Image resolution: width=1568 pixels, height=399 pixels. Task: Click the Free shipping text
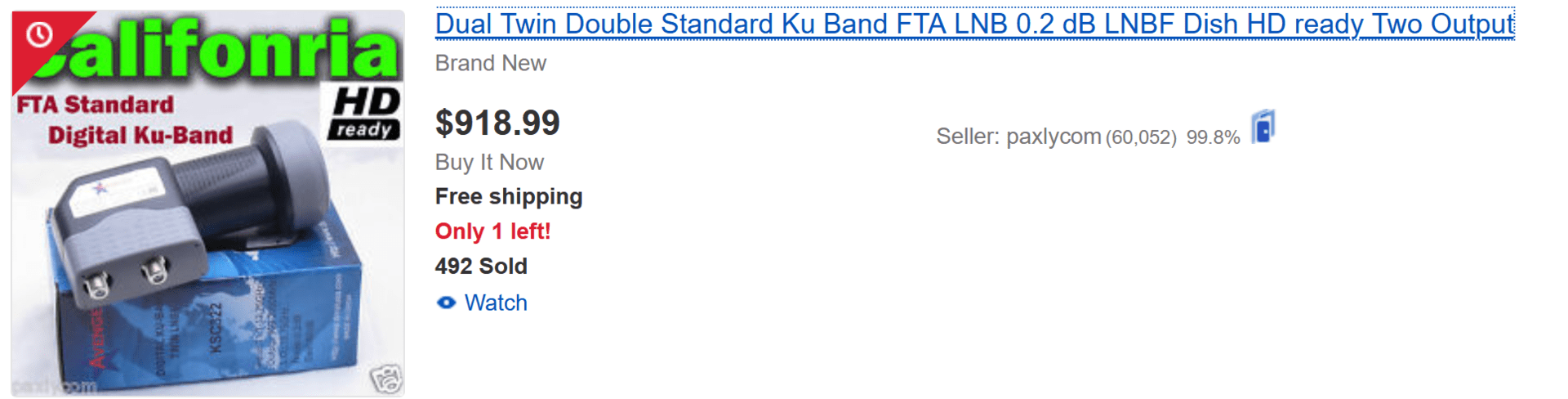pos(509,197)
